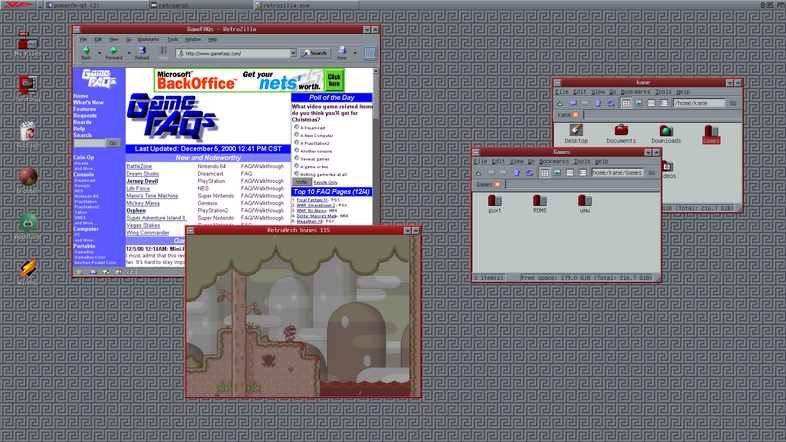Close the Games tab with its X

[x=497, y=184]
